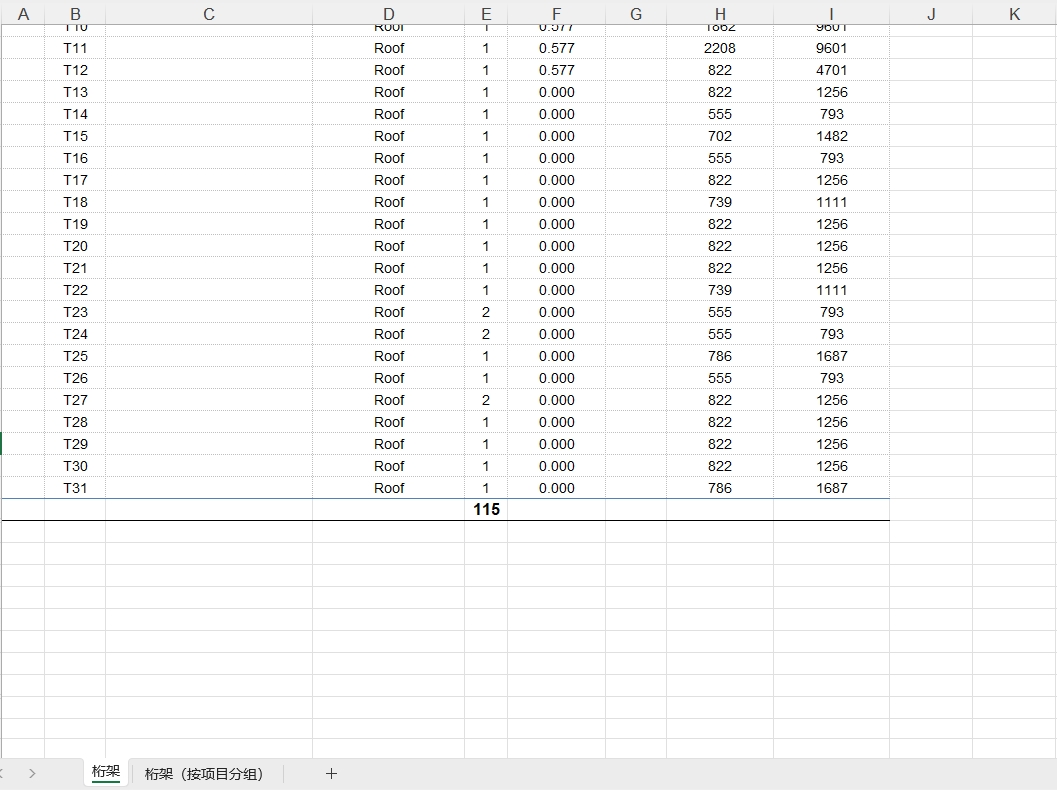Click Roof cell in T20 row
The height and width of the screenshot is (791, 1057).
[388, 246]
